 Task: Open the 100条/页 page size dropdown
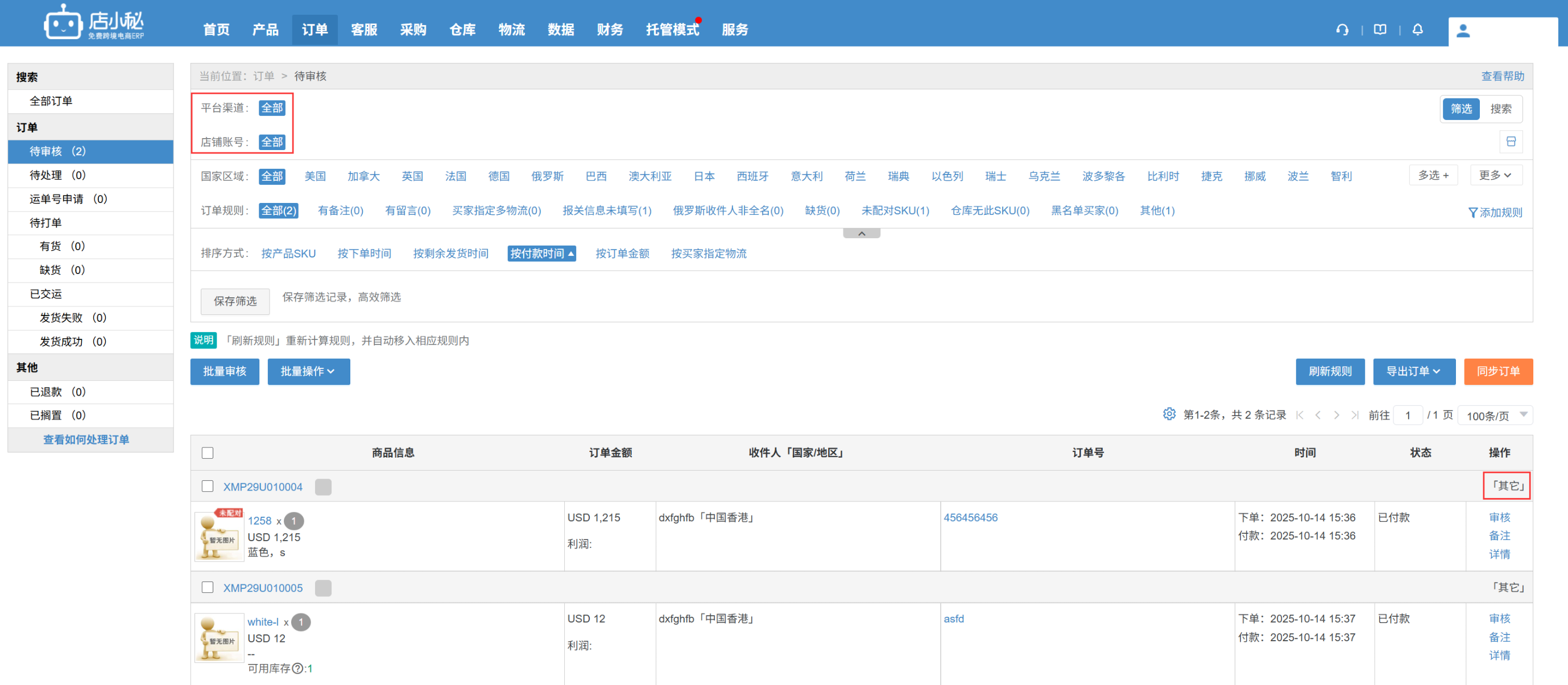coord(1495,415)
